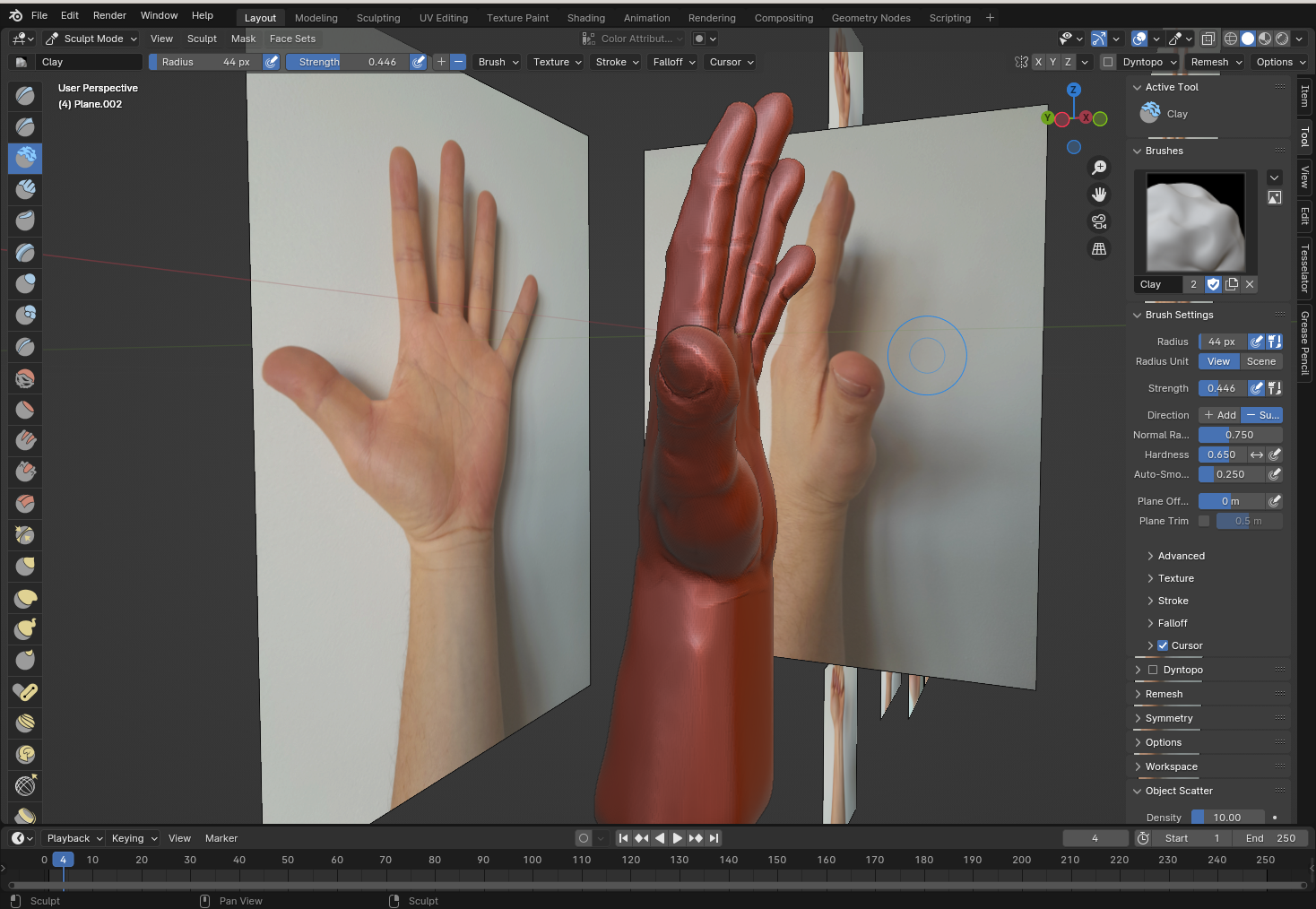Enable the Dyntopo checkbox in header
Screen dimensions: 1316x909
coord(1108,62)
